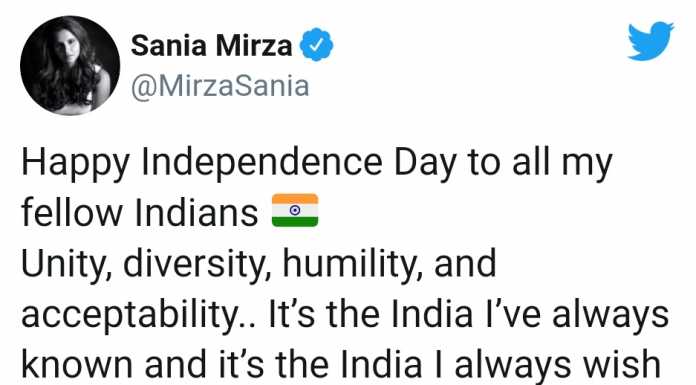Click the word Independence in the tweet
The height and width of the screenshot is (385, 696).
pos(262,162)
